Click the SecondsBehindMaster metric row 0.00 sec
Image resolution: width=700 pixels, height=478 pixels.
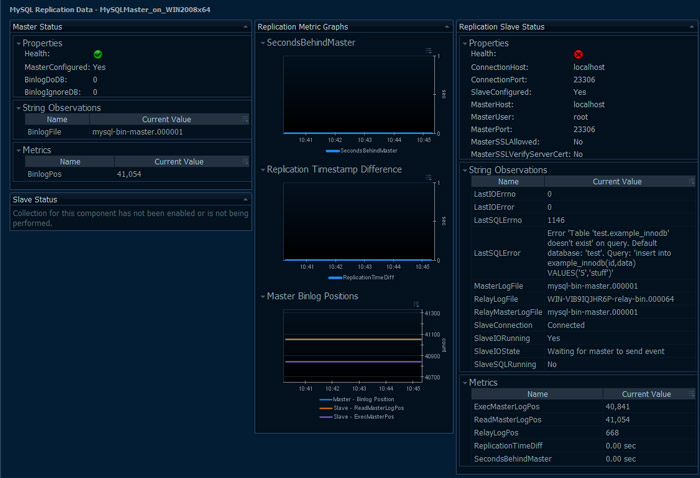[583, 459]
